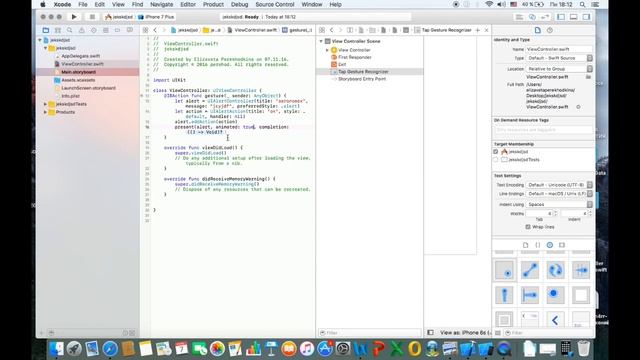Expand the View Controller outline item
Viewport: 640px width, 360px height.
[x=327, y=50]
